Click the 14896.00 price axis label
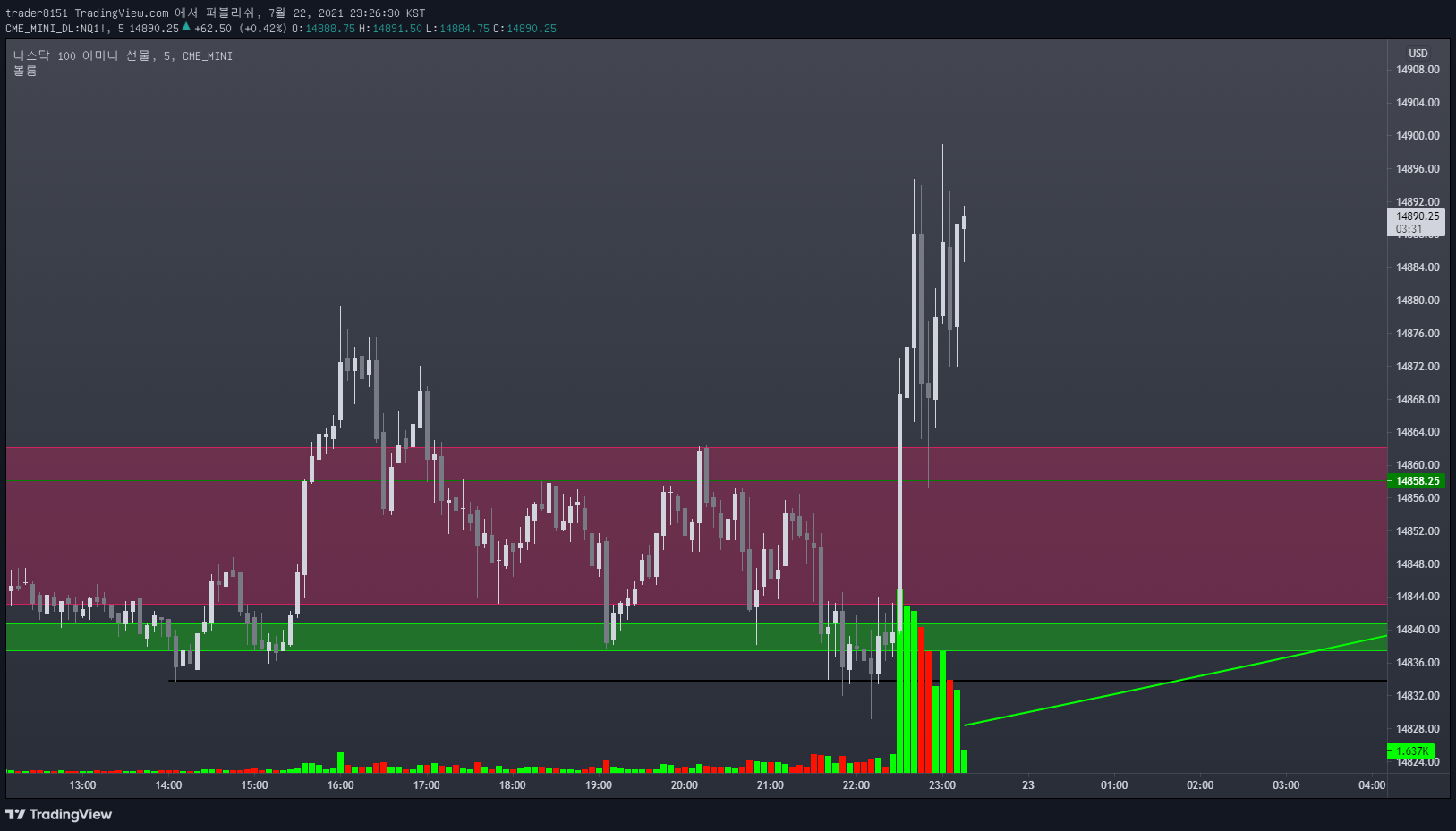The width and height of the screenshot is (1456, 831). pyautogui.click(x=1418, y=169)
